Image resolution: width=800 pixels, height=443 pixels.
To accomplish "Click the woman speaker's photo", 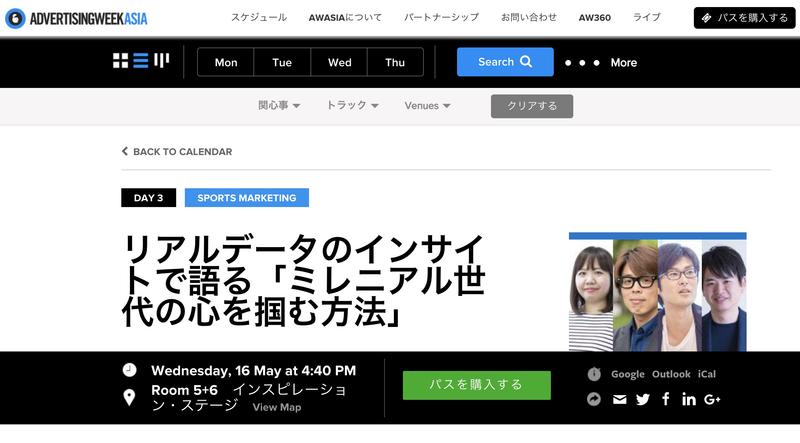I will [x=591, y=296].
